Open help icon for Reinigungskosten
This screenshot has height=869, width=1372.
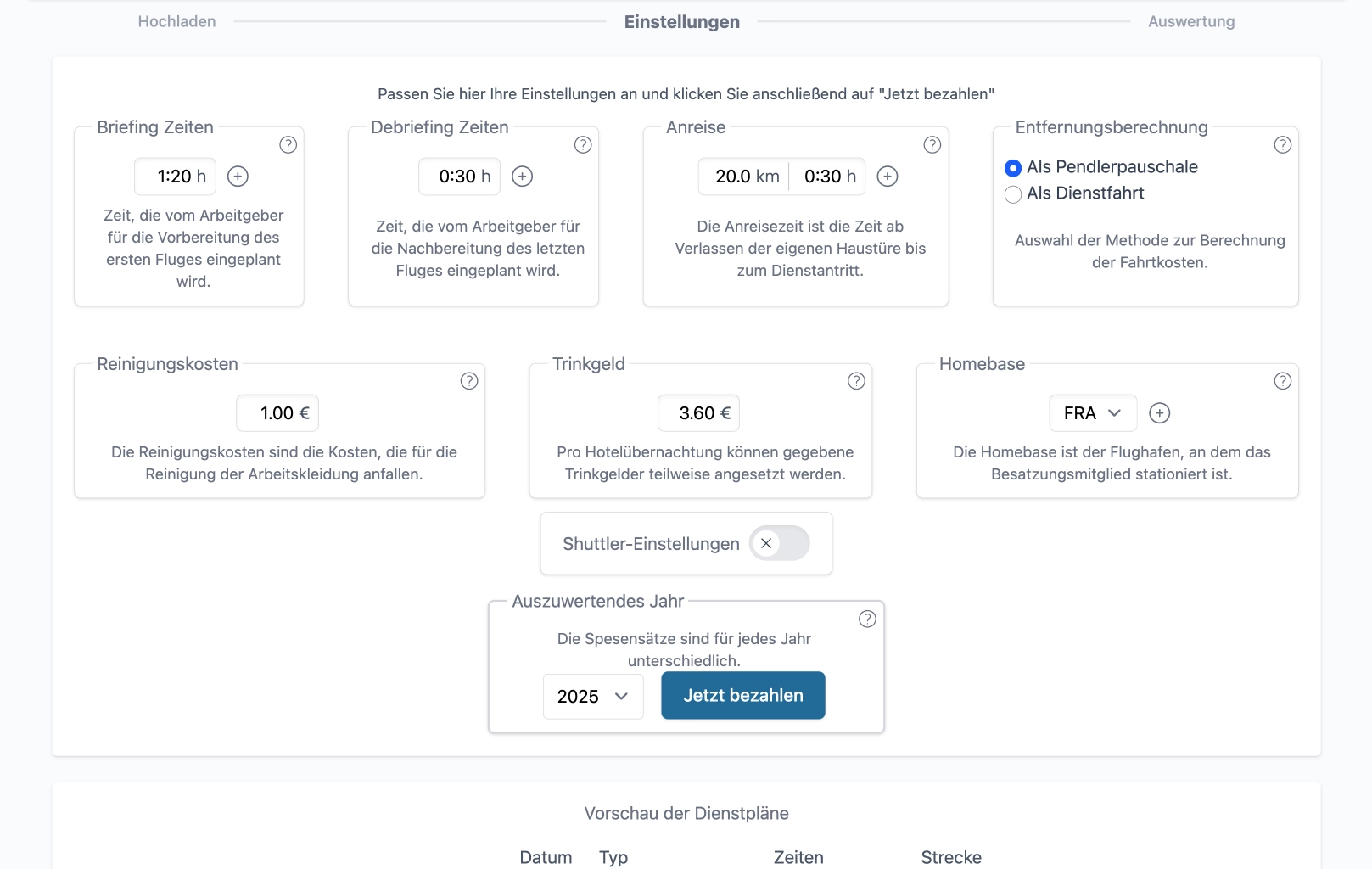click(469, 381)
